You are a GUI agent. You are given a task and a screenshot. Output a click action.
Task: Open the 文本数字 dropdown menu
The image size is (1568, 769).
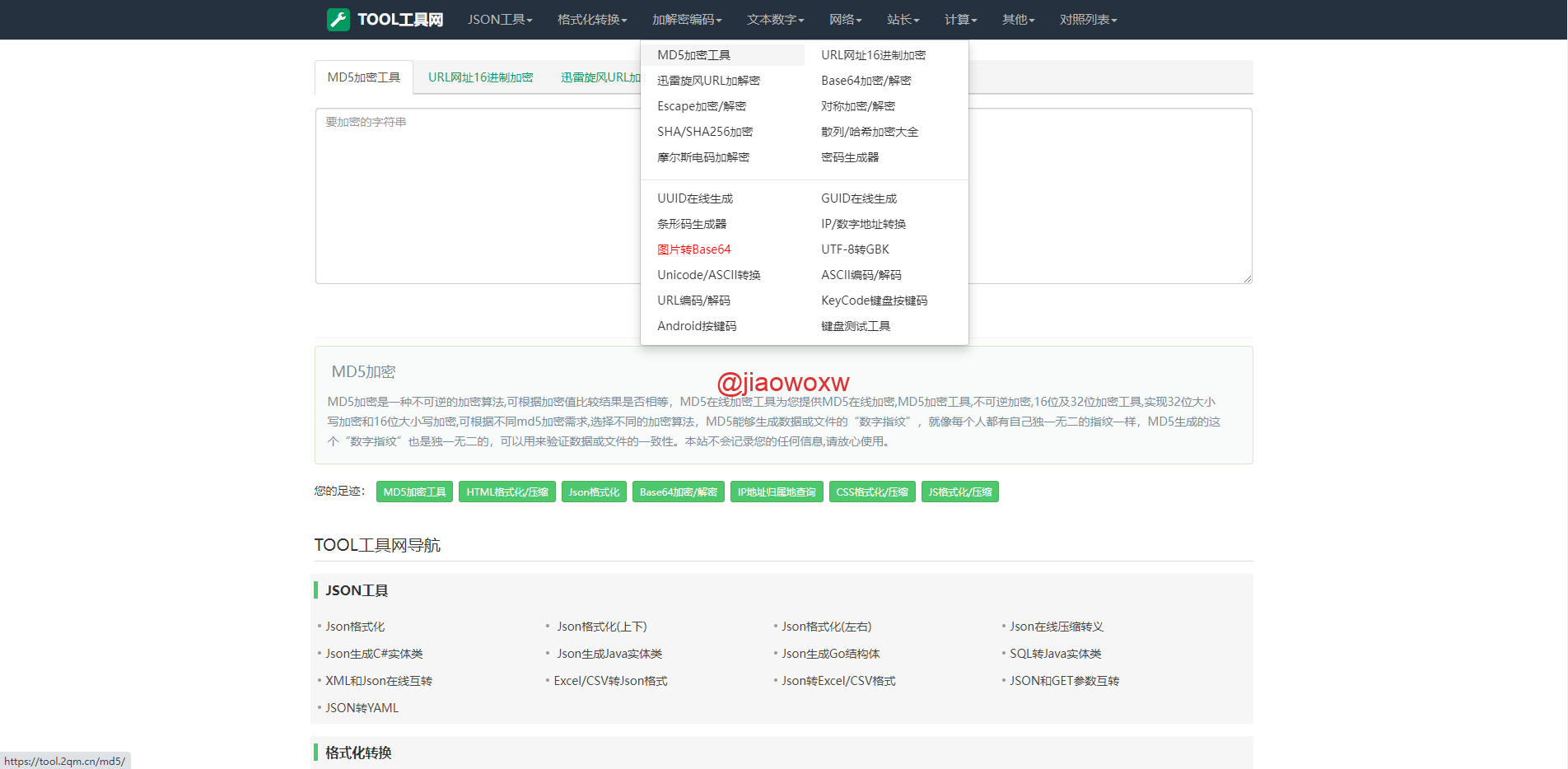tap(776, 20)
